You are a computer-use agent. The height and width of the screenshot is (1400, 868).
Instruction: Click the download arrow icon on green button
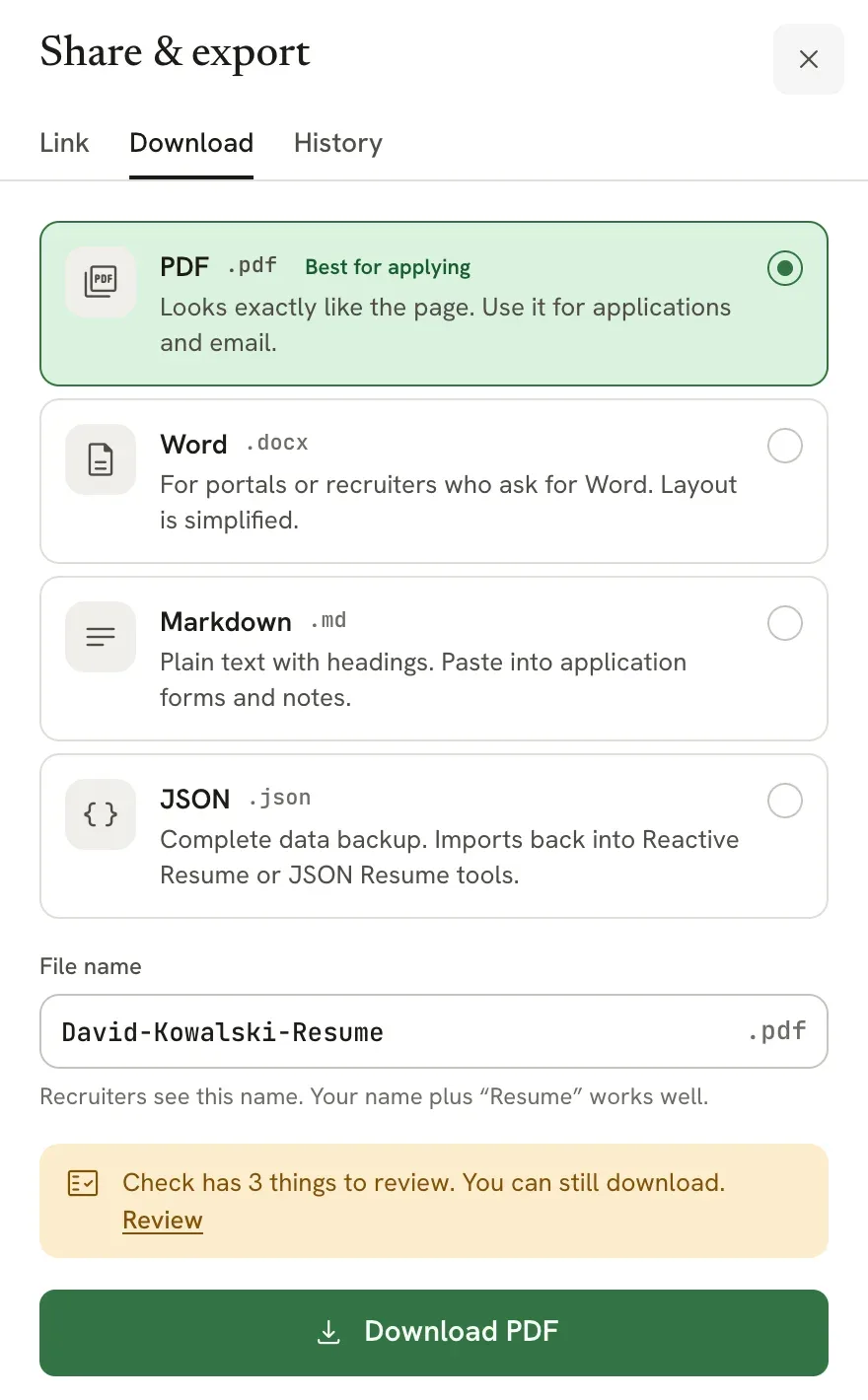(328, 1333)
